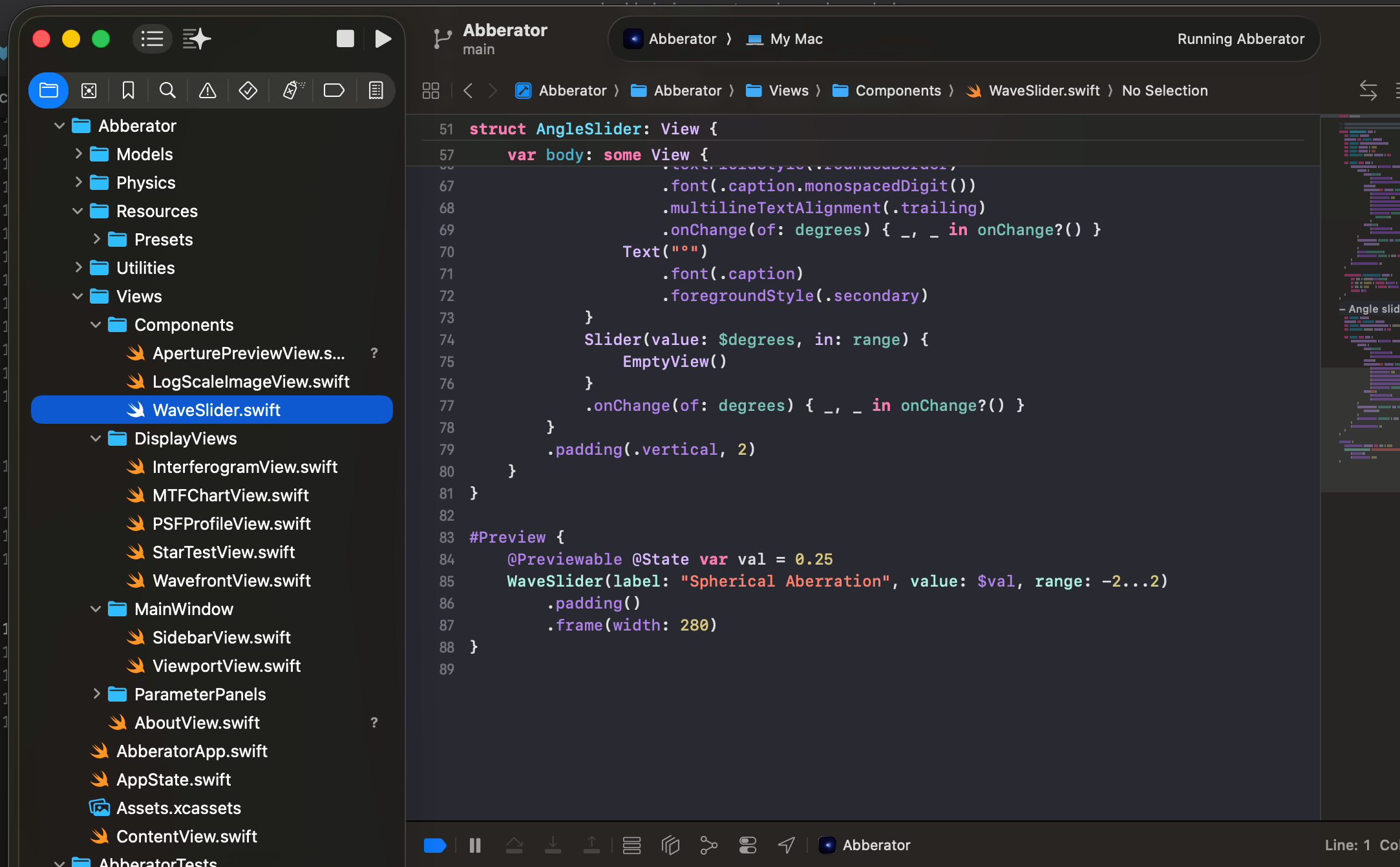Screen dimensions: 1400x867
Task: Click the Simulate Location arrow icon
Action: [x=786, y=845]
